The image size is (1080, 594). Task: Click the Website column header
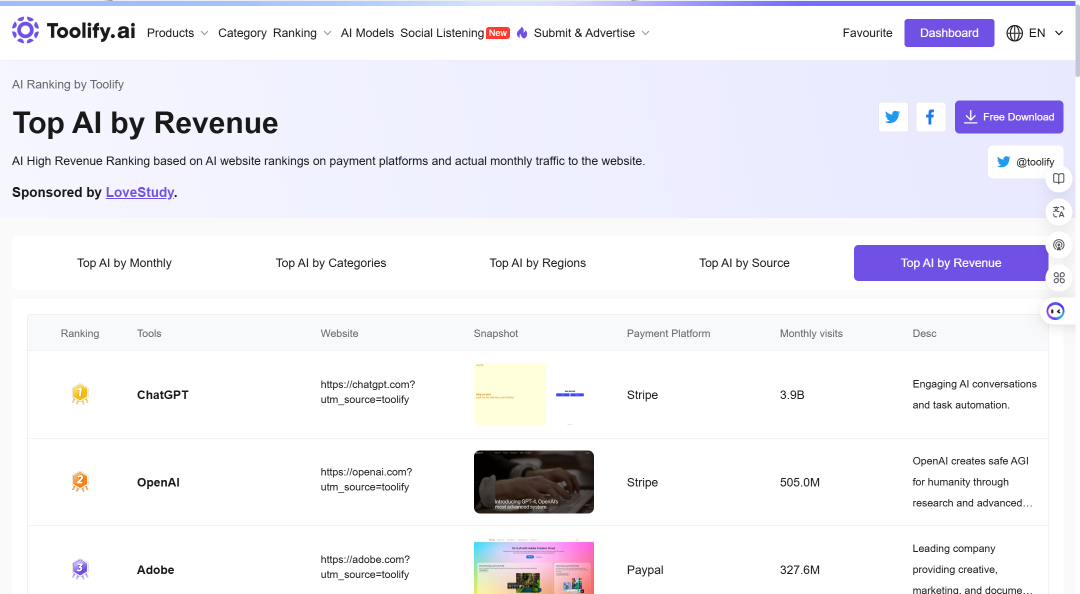339,334
